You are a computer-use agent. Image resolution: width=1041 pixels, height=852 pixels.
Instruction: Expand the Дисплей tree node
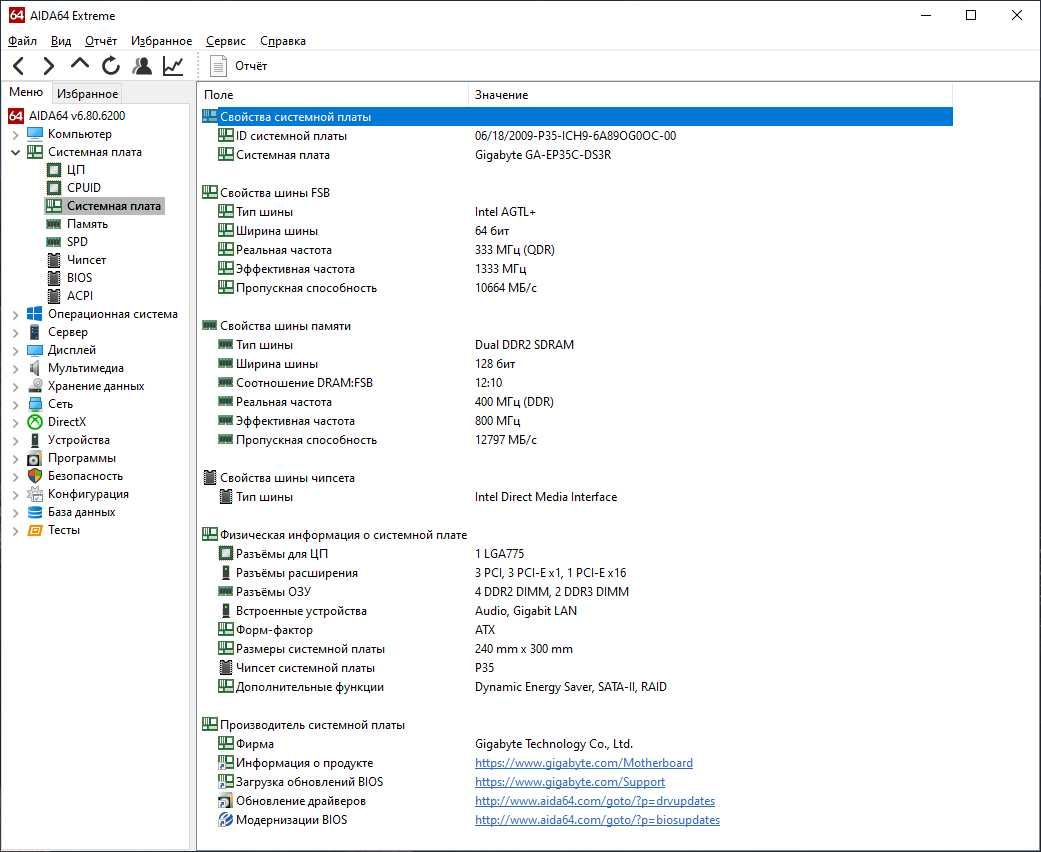coord(15,350)
